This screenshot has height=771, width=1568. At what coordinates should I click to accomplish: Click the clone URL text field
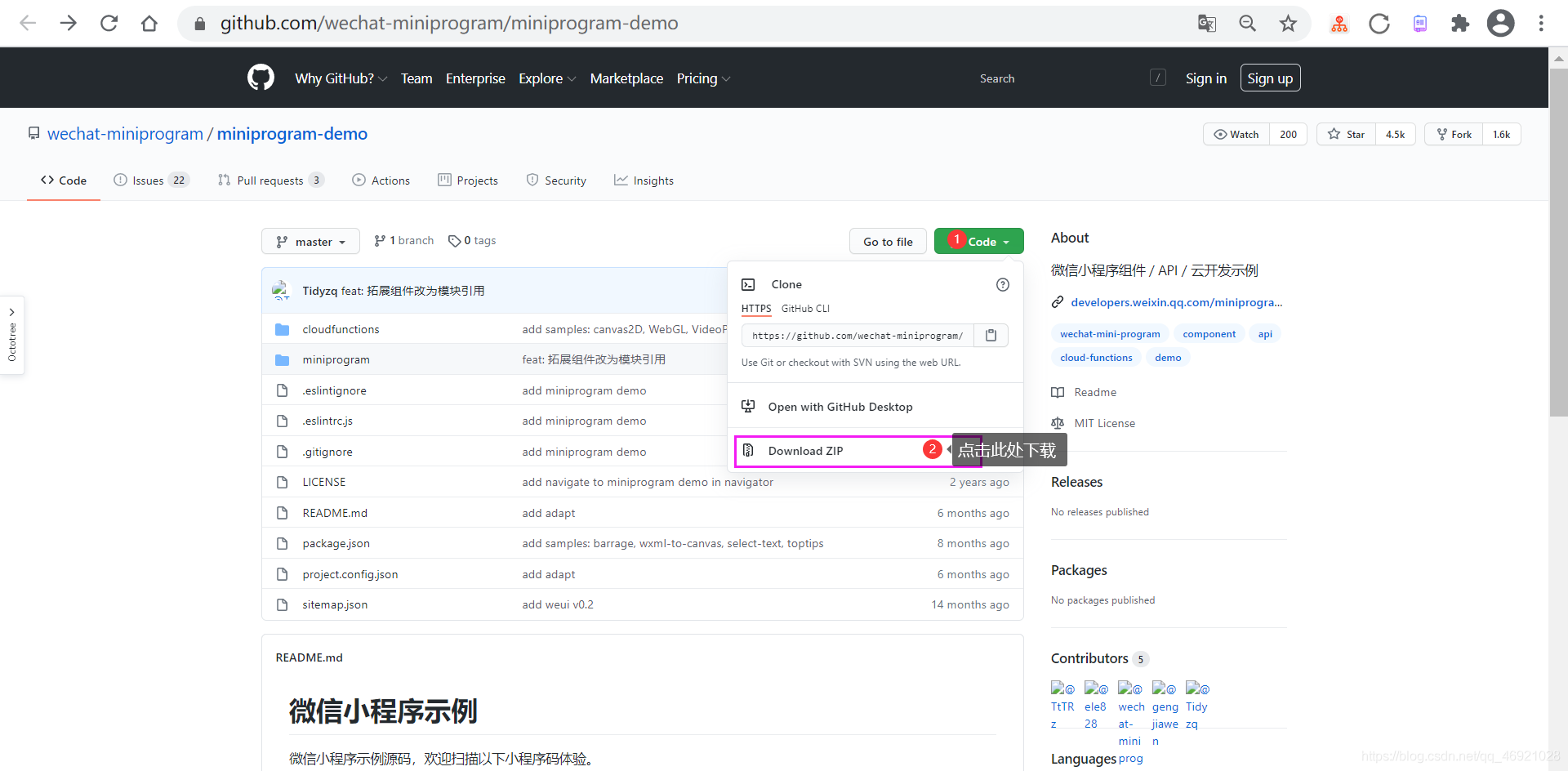[x=857, y=335]
